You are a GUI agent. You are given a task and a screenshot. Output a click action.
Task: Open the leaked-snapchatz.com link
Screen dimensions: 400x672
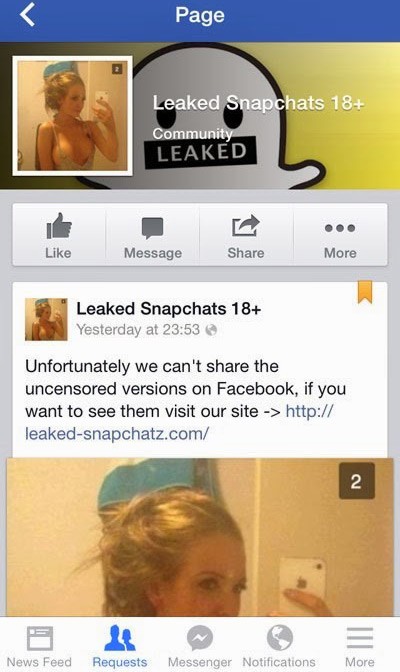pyautogui.click(x=179, y=423)
